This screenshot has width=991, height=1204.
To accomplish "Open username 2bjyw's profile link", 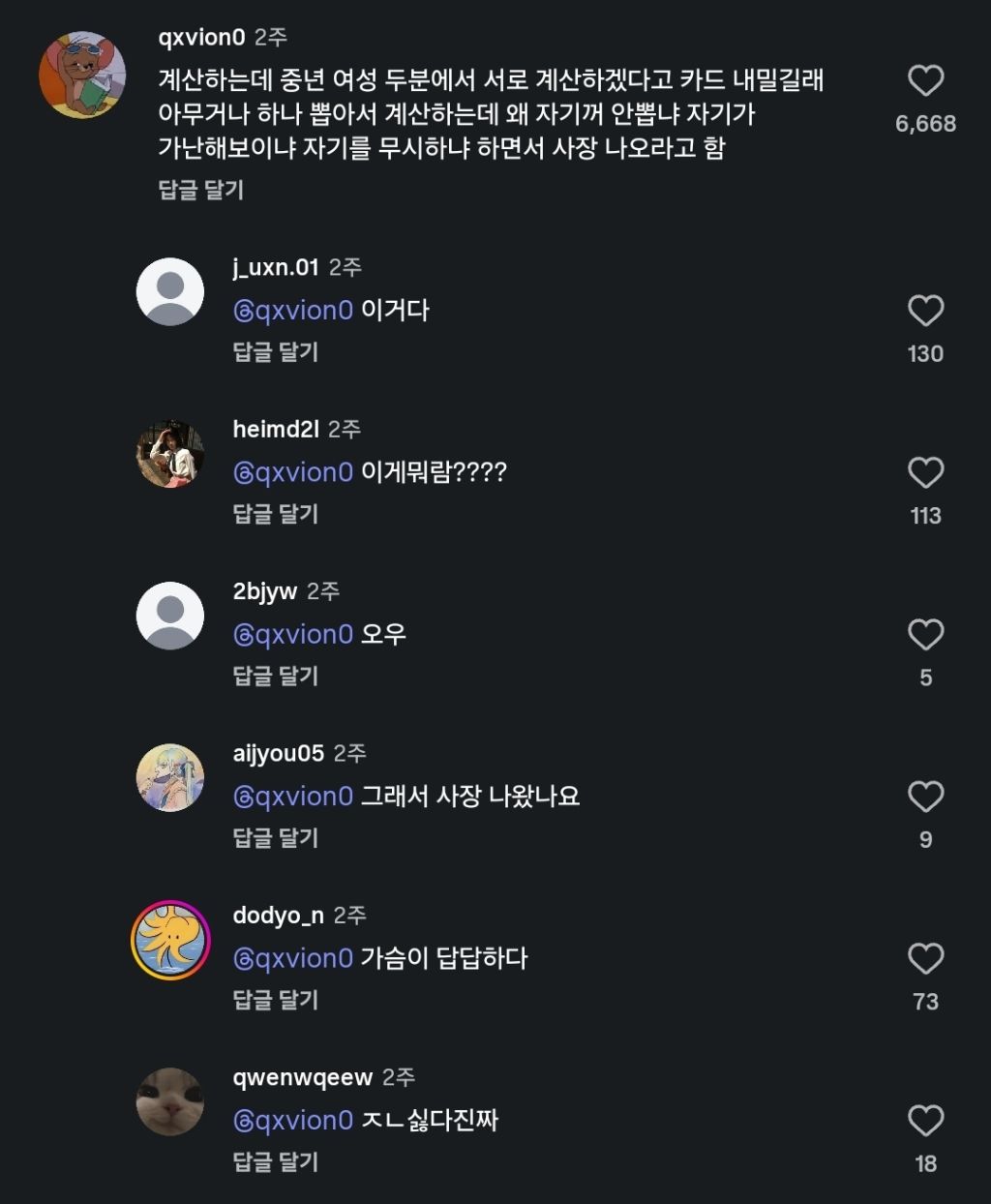I will [264, 591].
